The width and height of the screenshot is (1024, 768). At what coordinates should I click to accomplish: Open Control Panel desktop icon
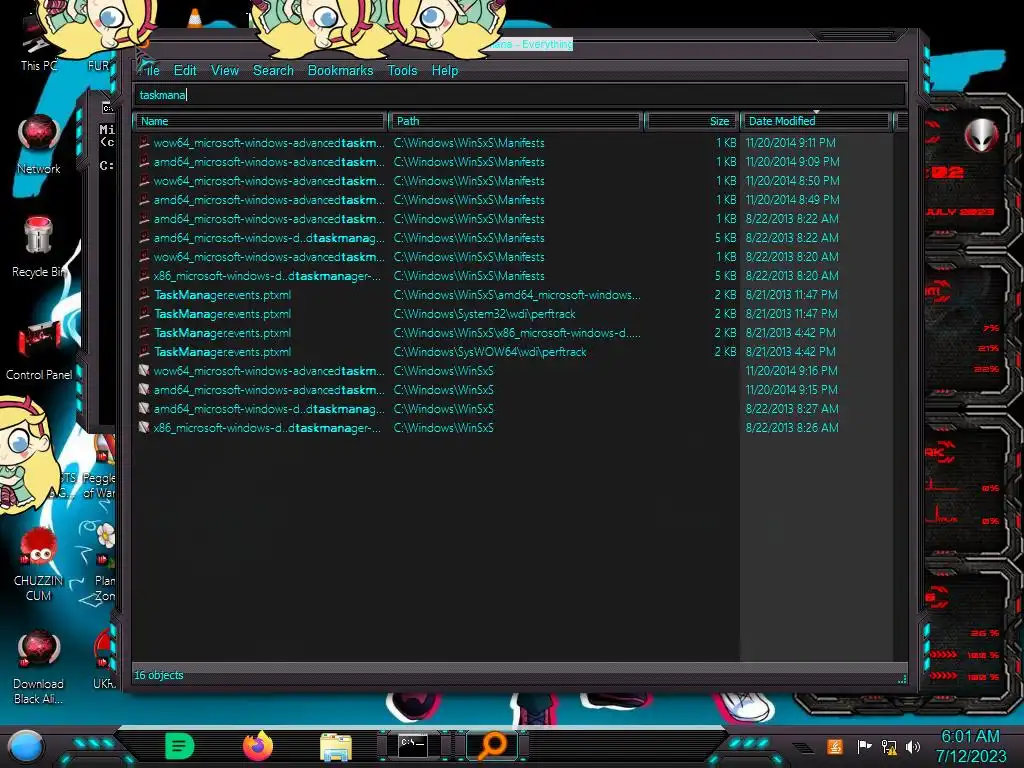coord(39,350)
